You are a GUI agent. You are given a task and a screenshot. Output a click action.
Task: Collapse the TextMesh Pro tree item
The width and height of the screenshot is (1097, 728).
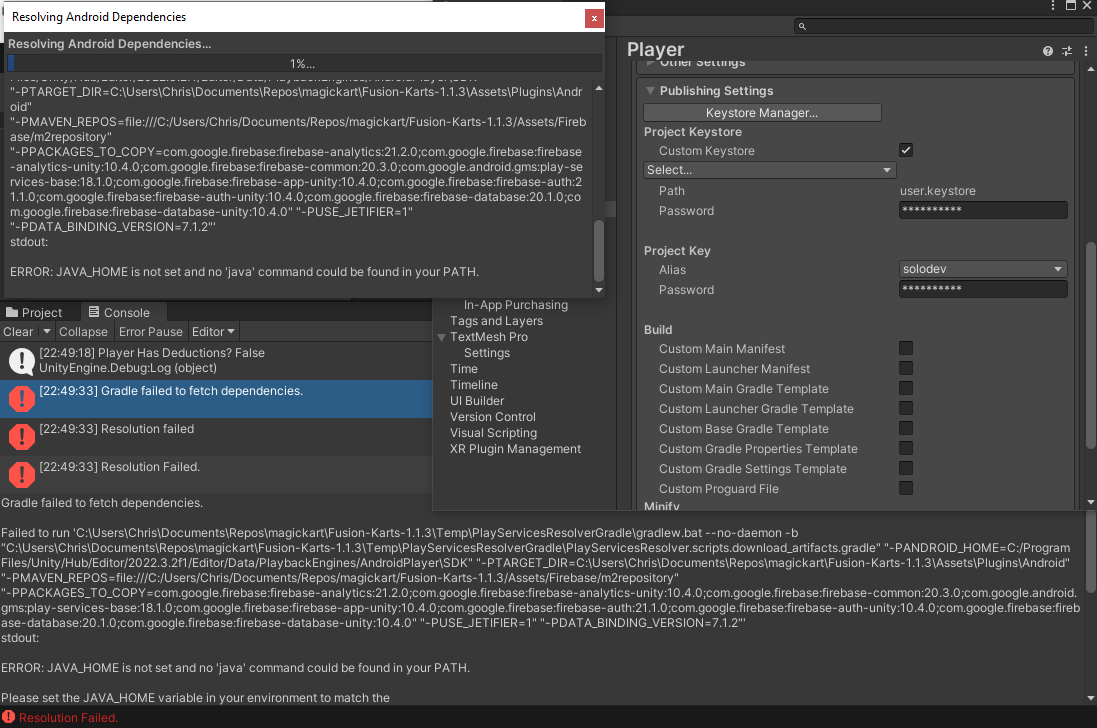click(441, 337)
